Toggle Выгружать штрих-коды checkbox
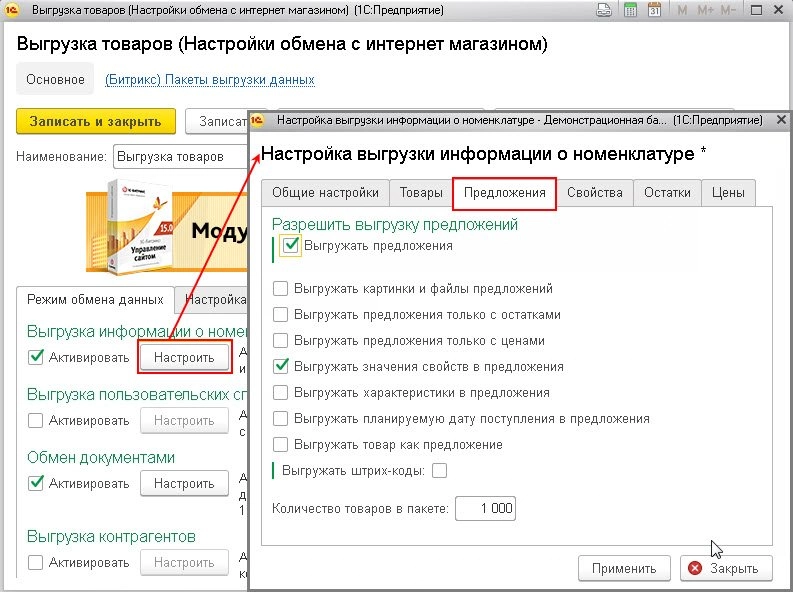 pyautogui.click(x=439, y=470)
